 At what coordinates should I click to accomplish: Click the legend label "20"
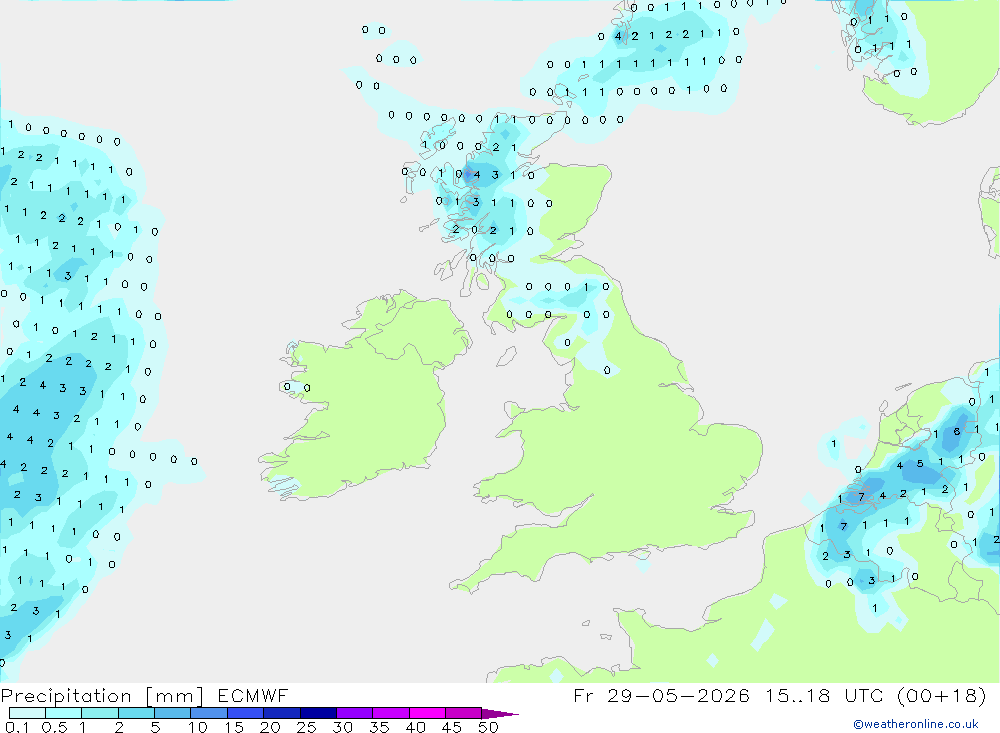[270, 727]
